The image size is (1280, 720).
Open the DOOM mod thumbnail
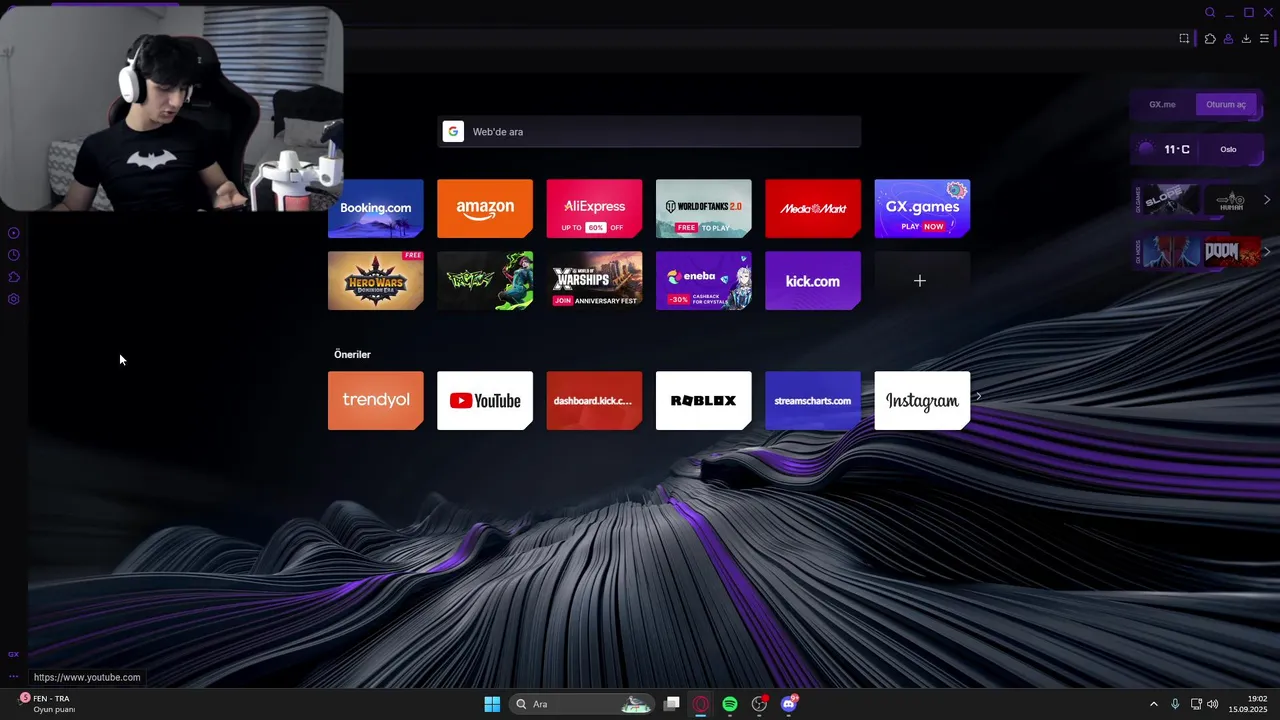coord(1231,251)
